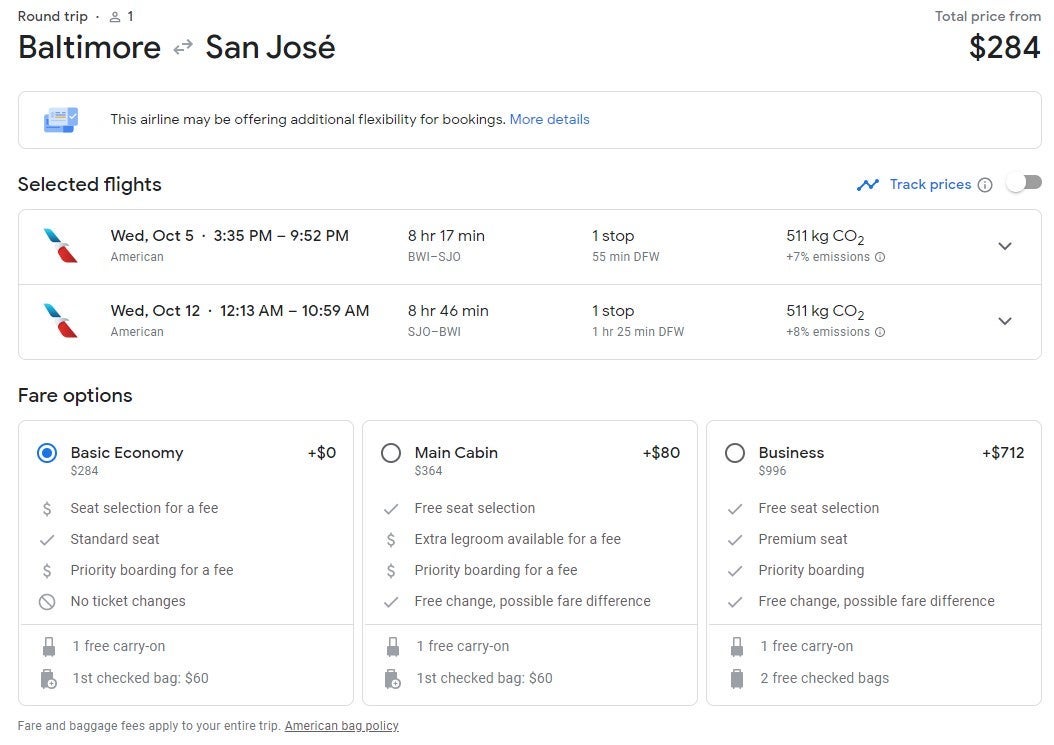The width and height of the screenshot is (1054, 745).
Task: Click the Track prices info icon
Action: click(x=985, y=185)
